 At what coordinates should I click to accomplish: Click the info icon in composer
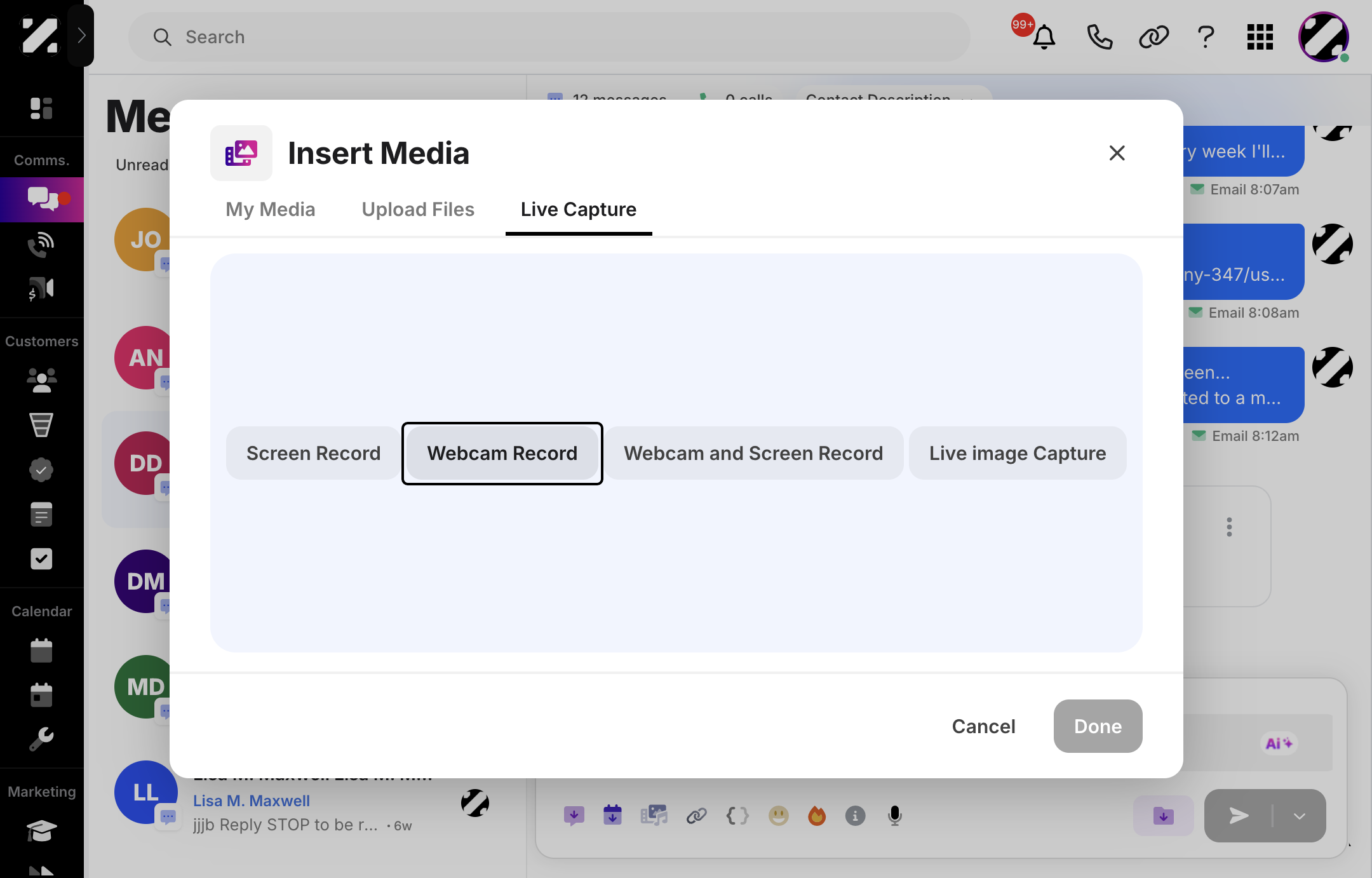click(855, 815)
